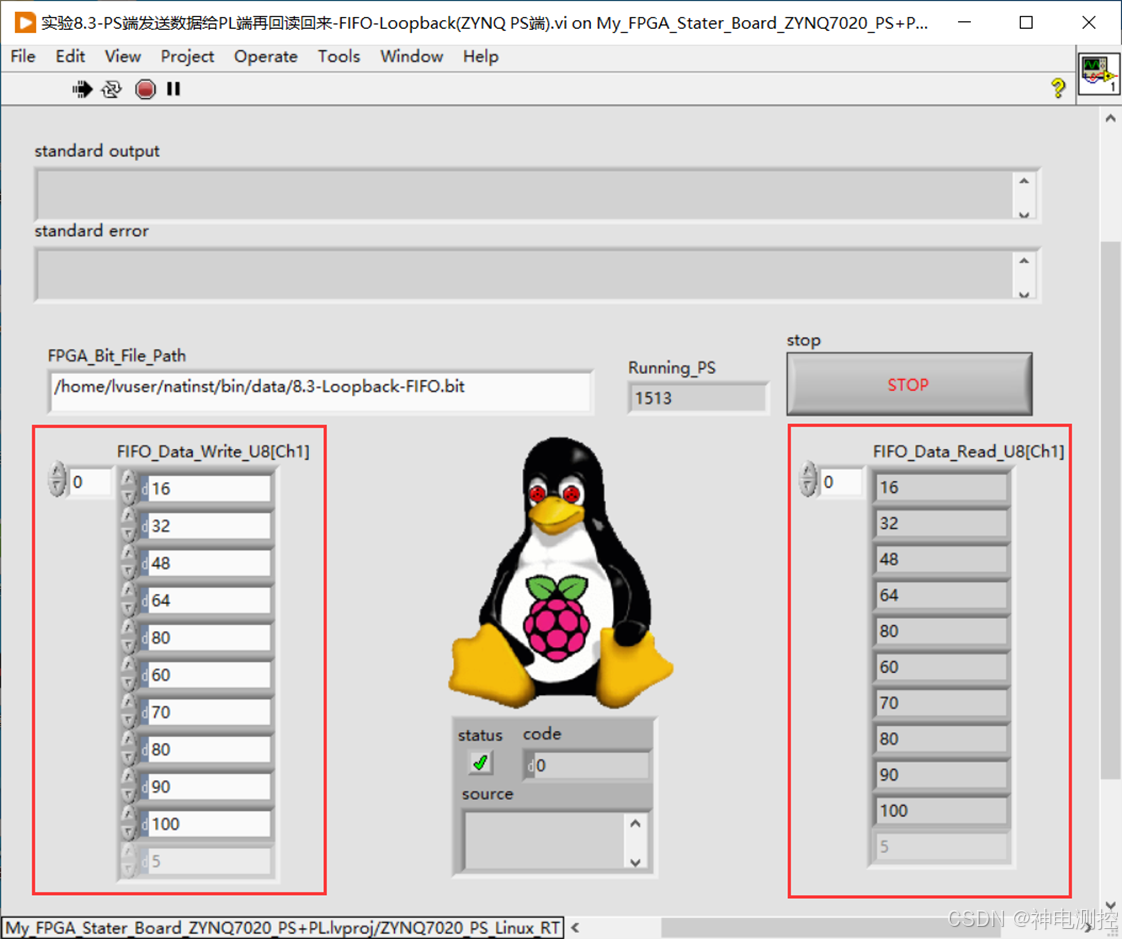Click read array value 100
This screenshot has width=1122, height=939.
pos(940,810)
